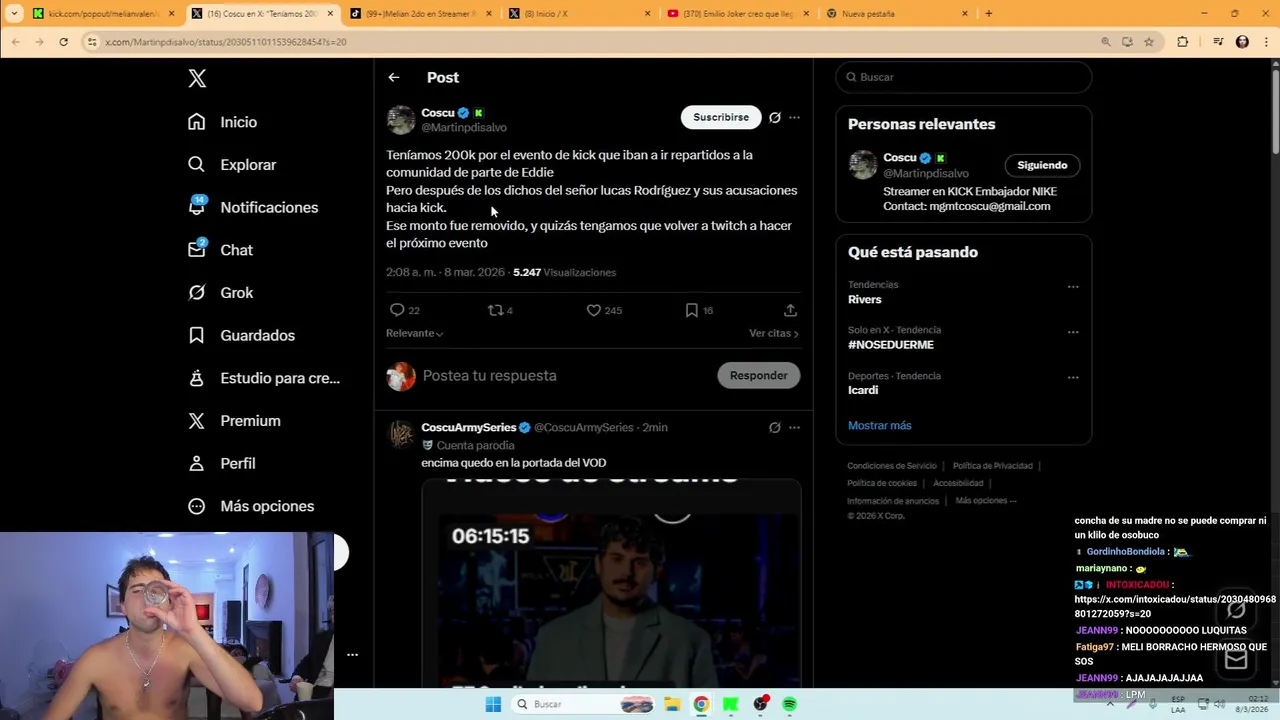Open Coscu's profile avatar on post
This screenshot has height=720, width=1280.
coord(401,119)
